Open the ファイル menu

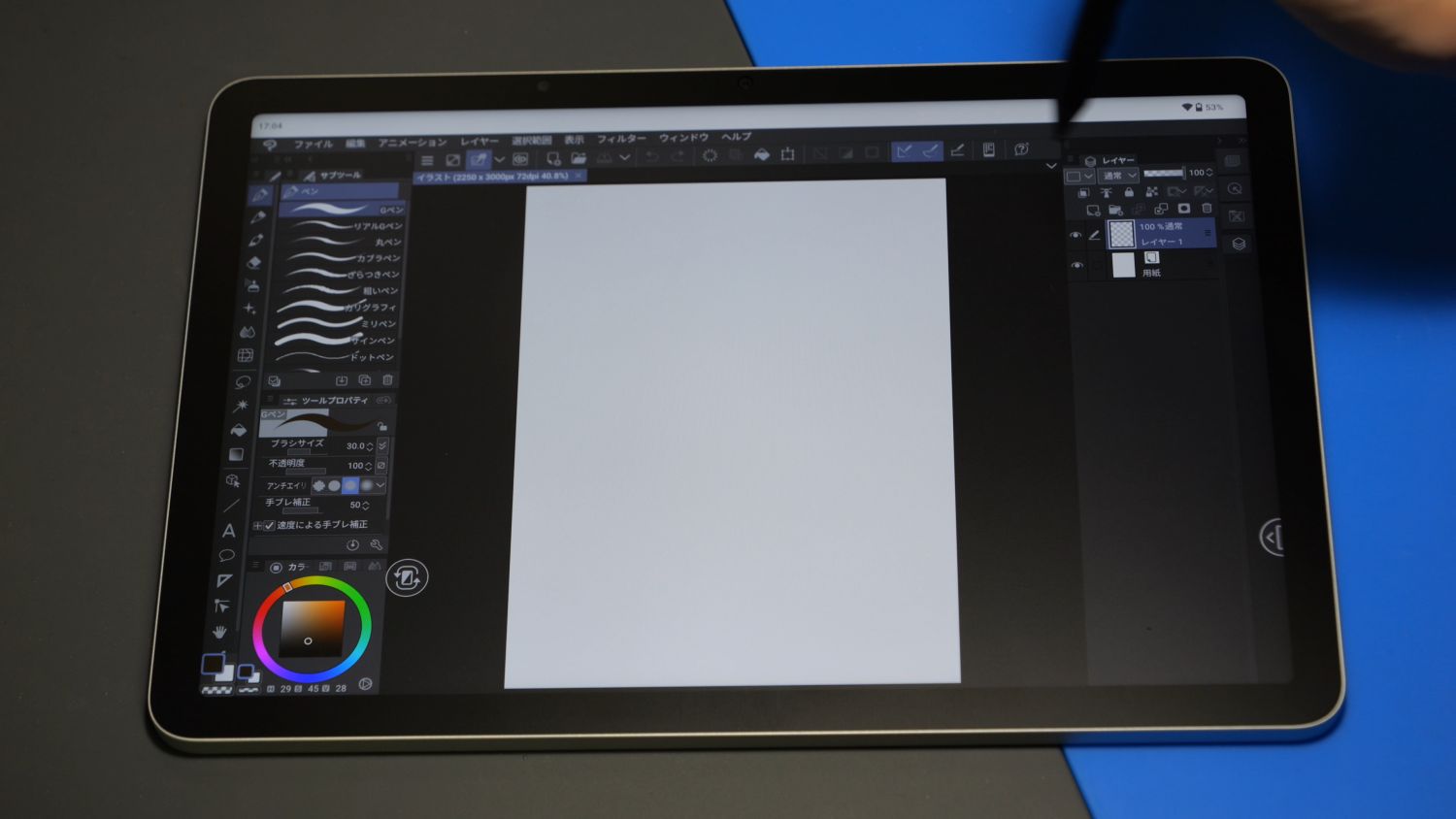[x=313, y=144]
